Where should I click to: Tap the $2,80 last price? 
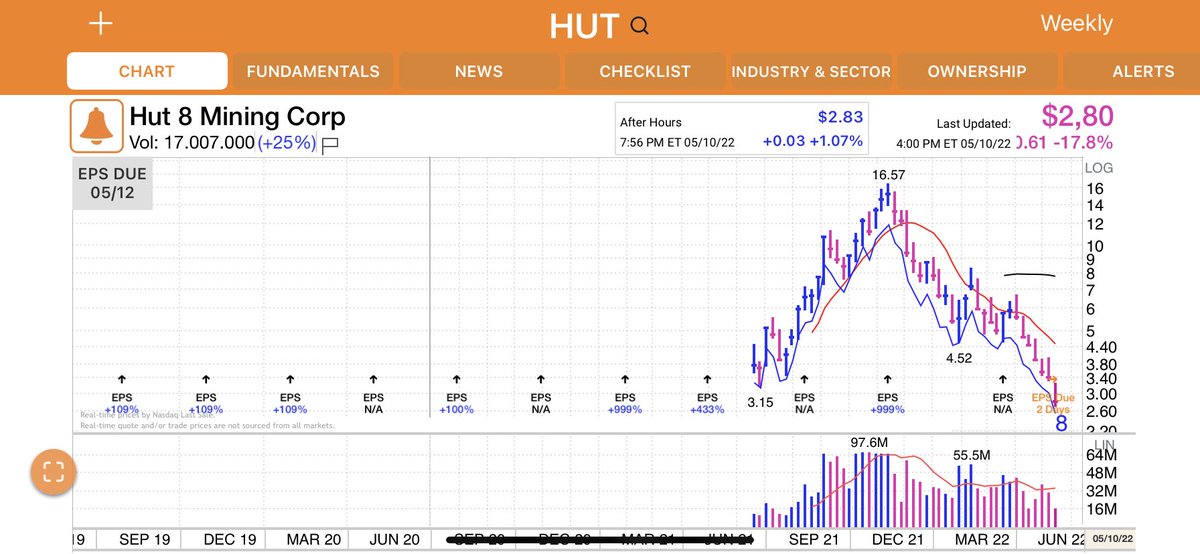point(1078,116)
